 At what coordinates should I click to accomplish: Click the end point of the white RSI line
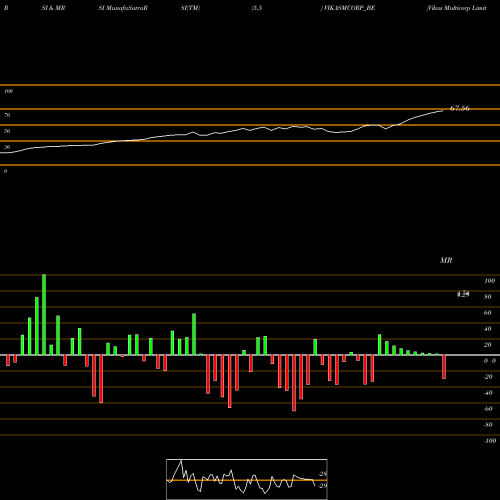tap(443, 110)
